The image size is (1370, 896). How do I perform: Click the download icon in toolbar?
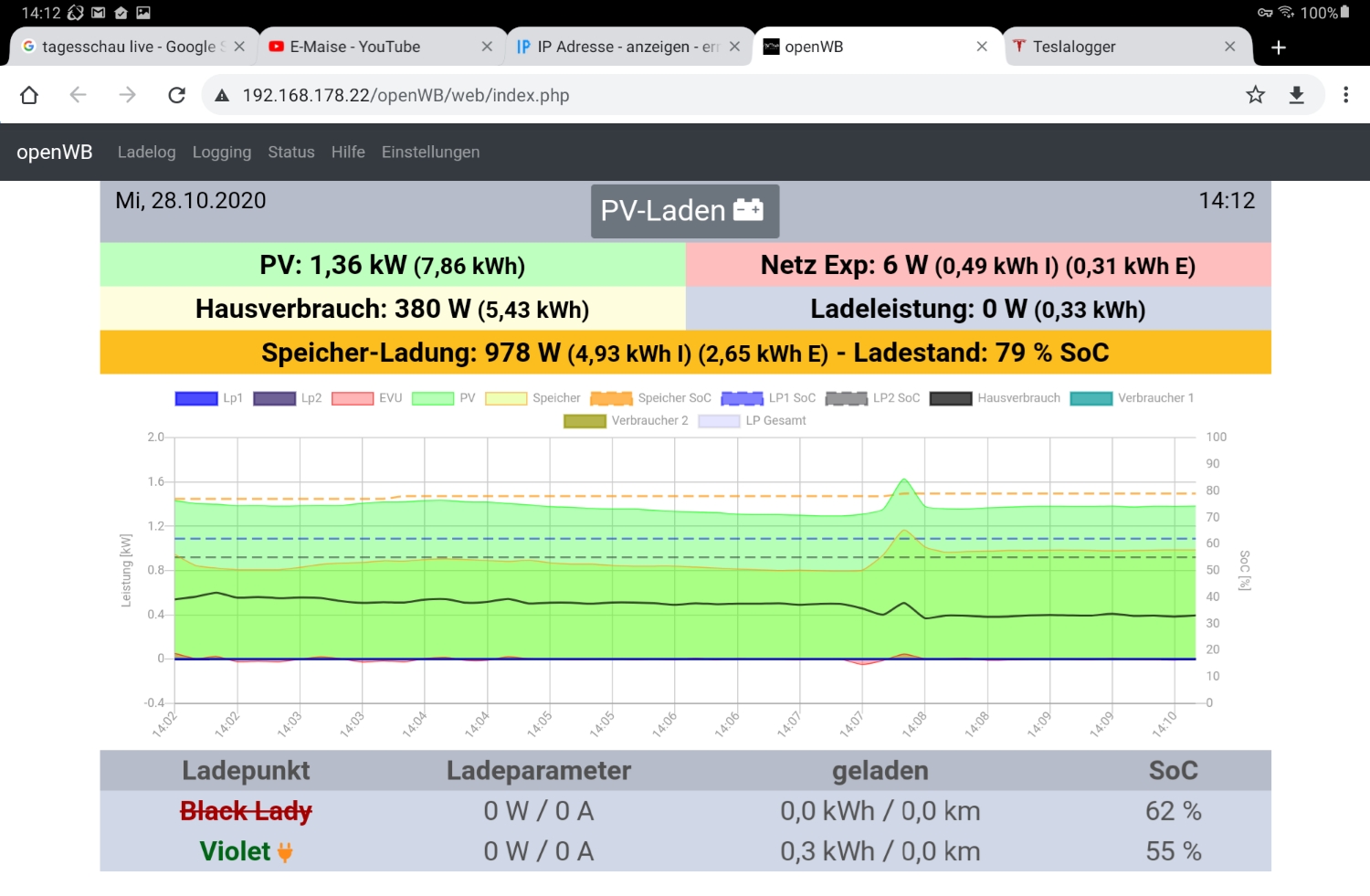[1296, 95]
